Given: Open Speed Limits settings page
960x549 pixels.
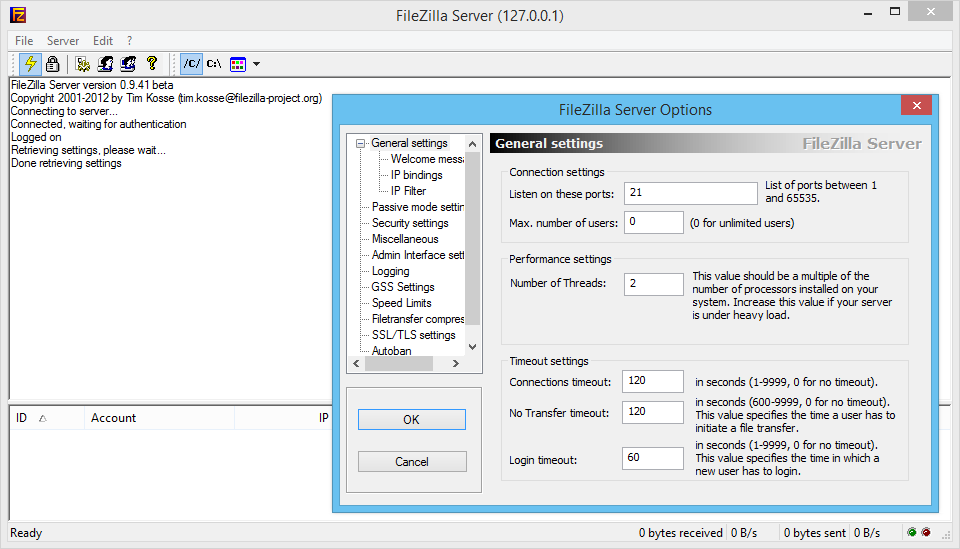Looking at the screenshot, I should [401, 302].
